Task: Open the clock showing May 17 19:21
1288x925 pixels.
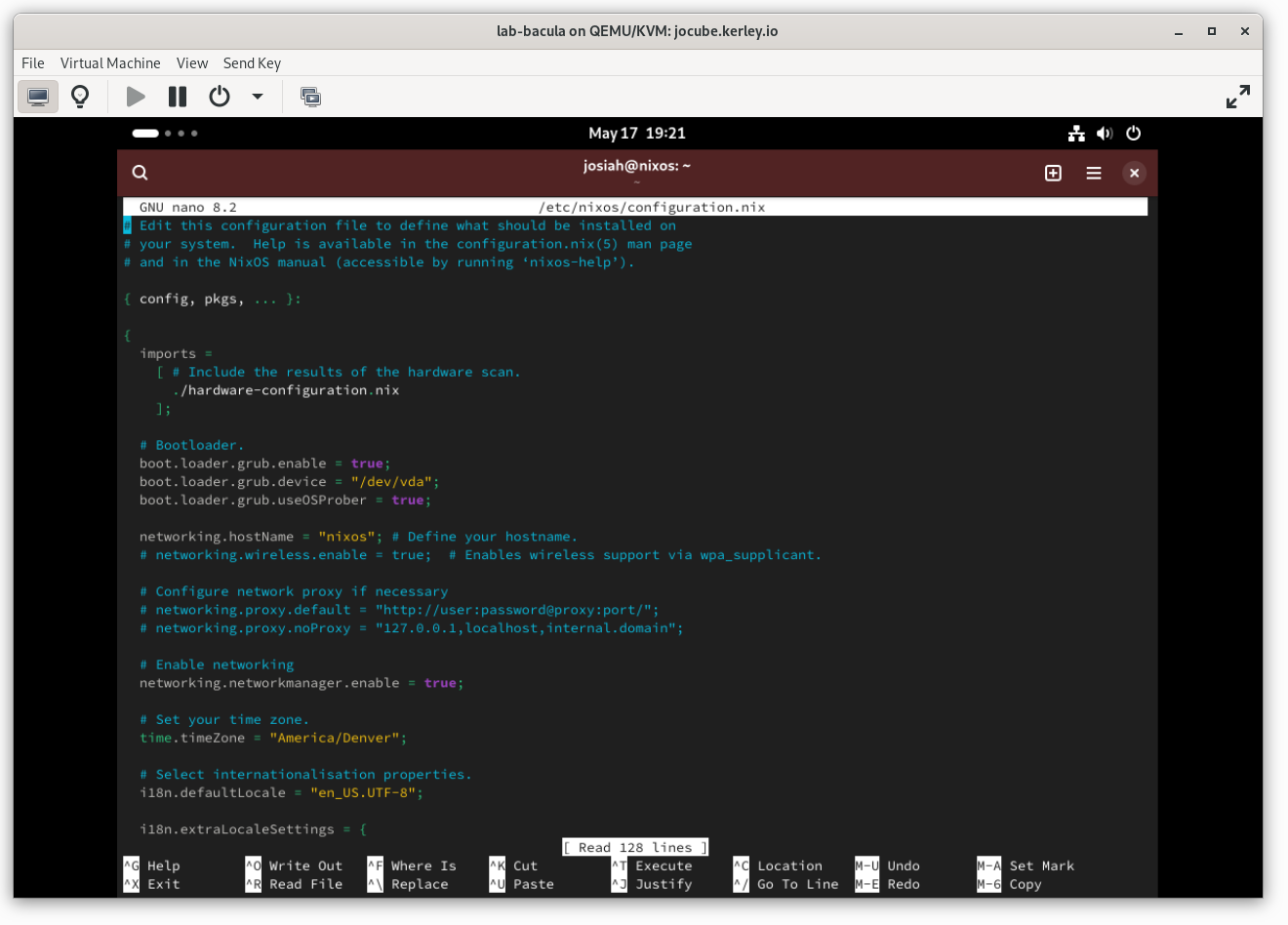Action: coord(637,133)
